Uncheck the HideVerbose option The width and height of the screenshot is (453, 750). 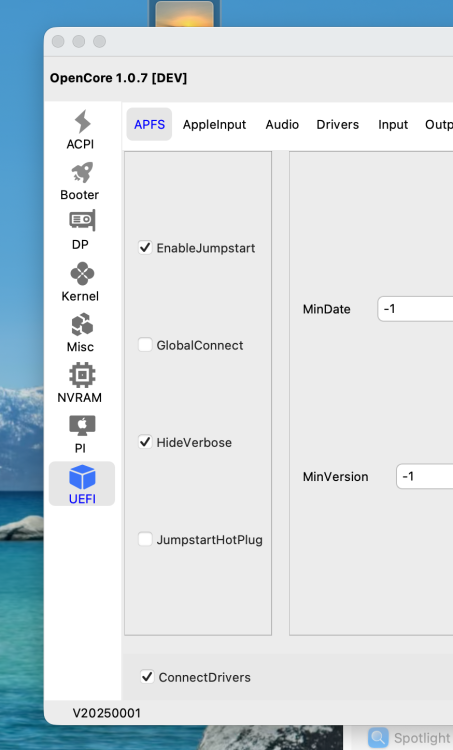click(145, 442)
